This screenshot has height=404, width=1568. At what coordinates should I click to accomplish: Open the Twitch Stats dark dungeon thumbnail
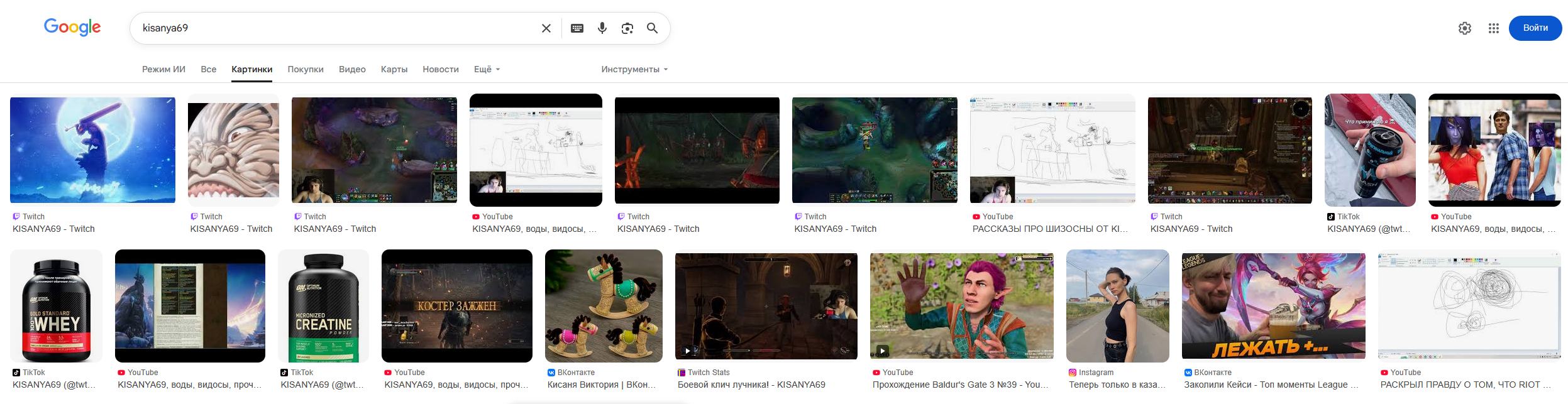pos(766,306)
